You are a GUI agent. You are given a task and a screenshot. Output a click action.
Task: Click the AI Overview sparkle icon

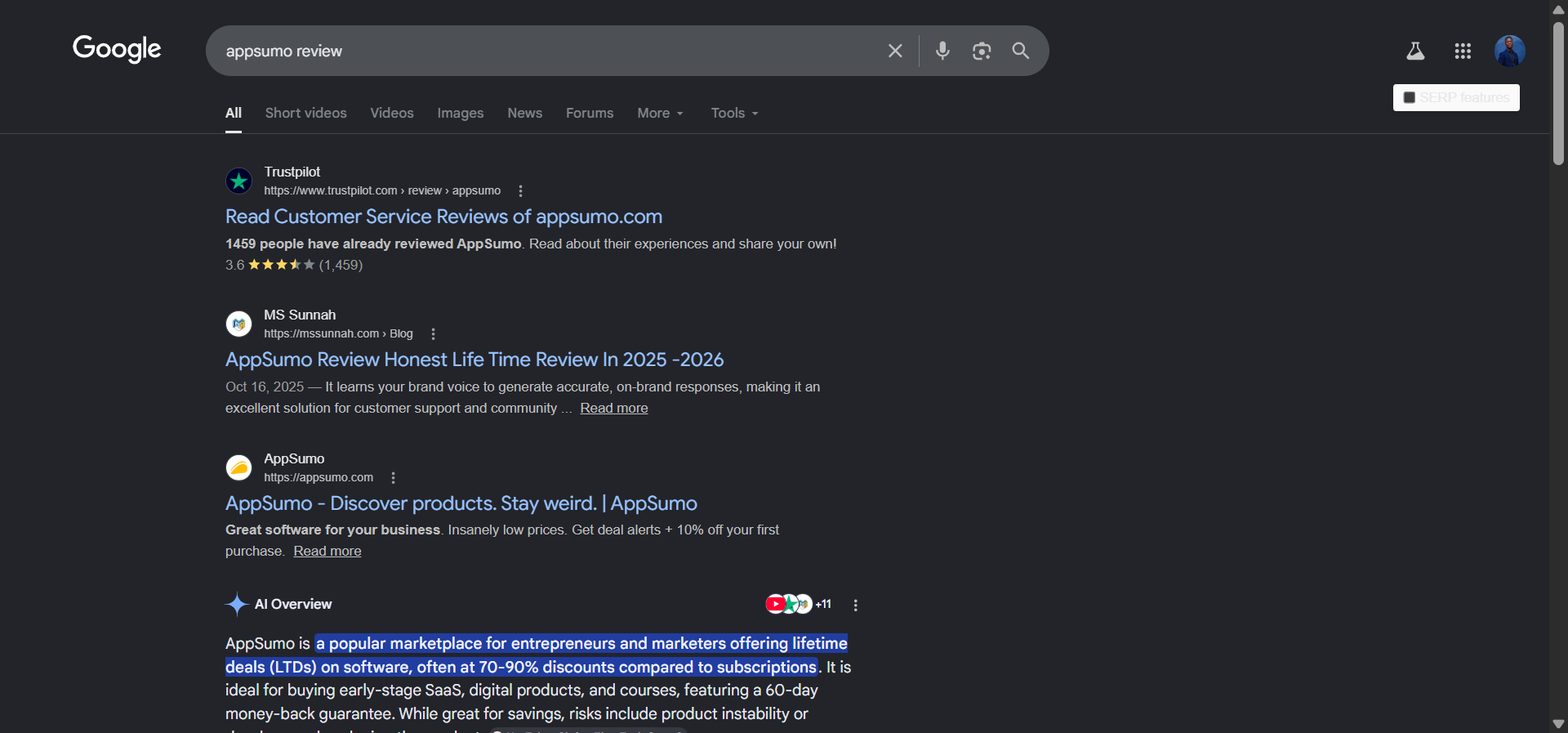click(236, 604)
